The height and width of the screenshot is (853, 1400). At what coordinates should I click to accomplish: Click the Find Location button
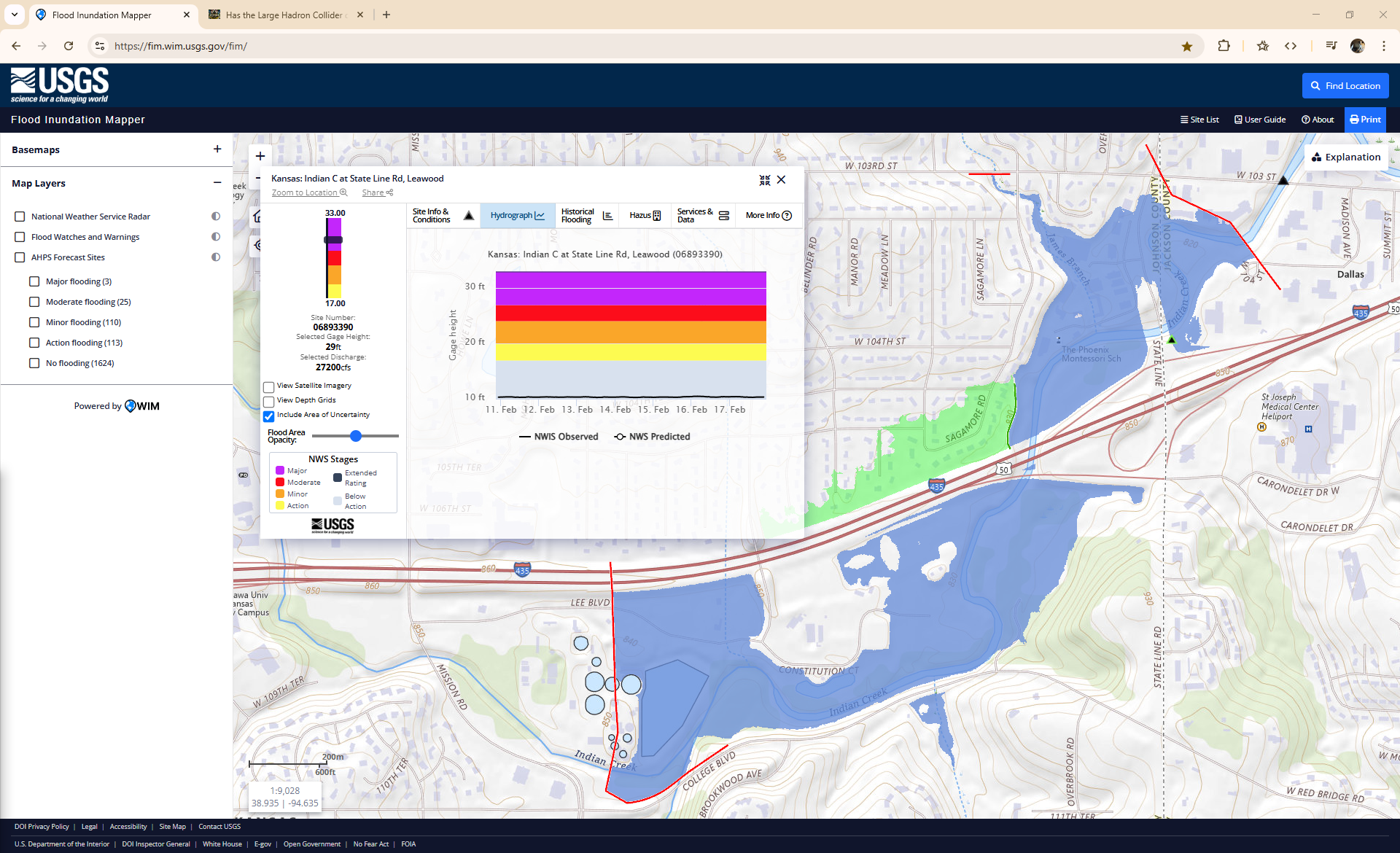pos(1345,86)
